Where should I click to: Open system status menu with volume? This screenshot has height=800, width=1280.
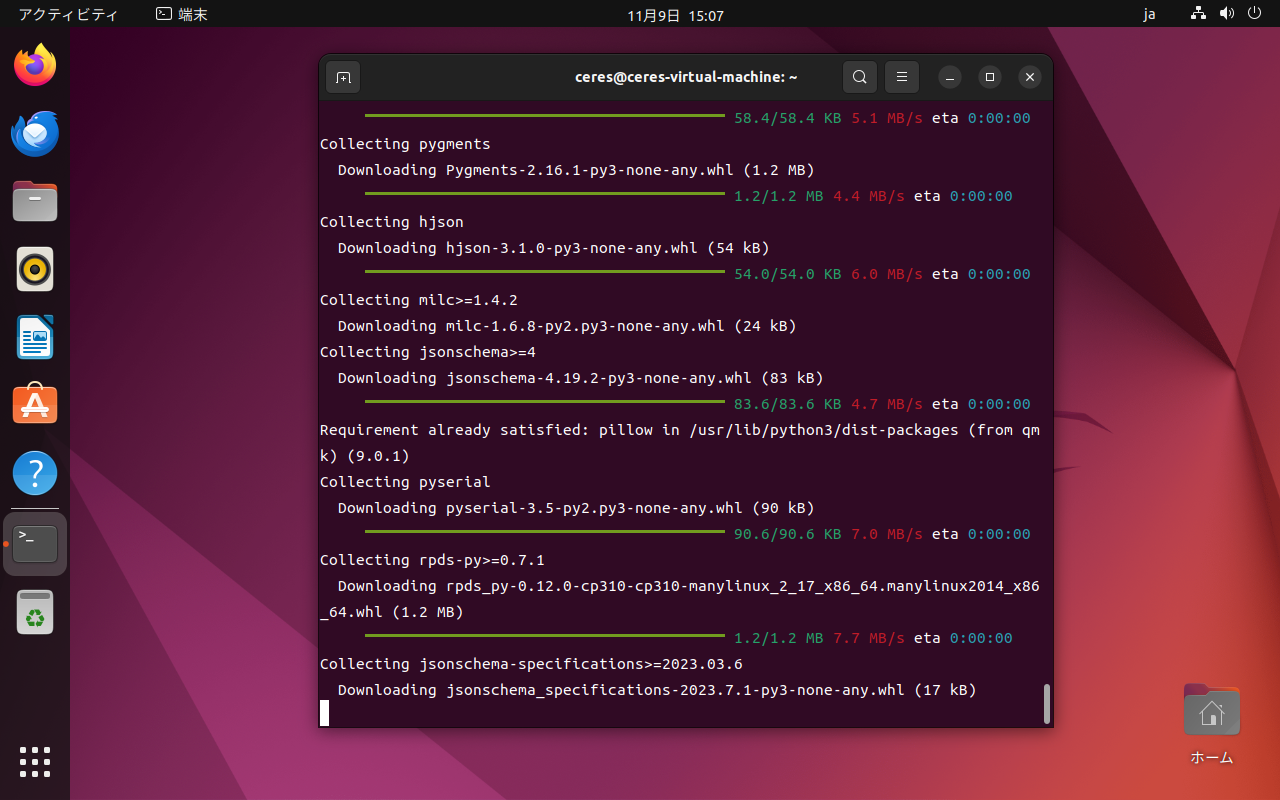[1228, 15]
